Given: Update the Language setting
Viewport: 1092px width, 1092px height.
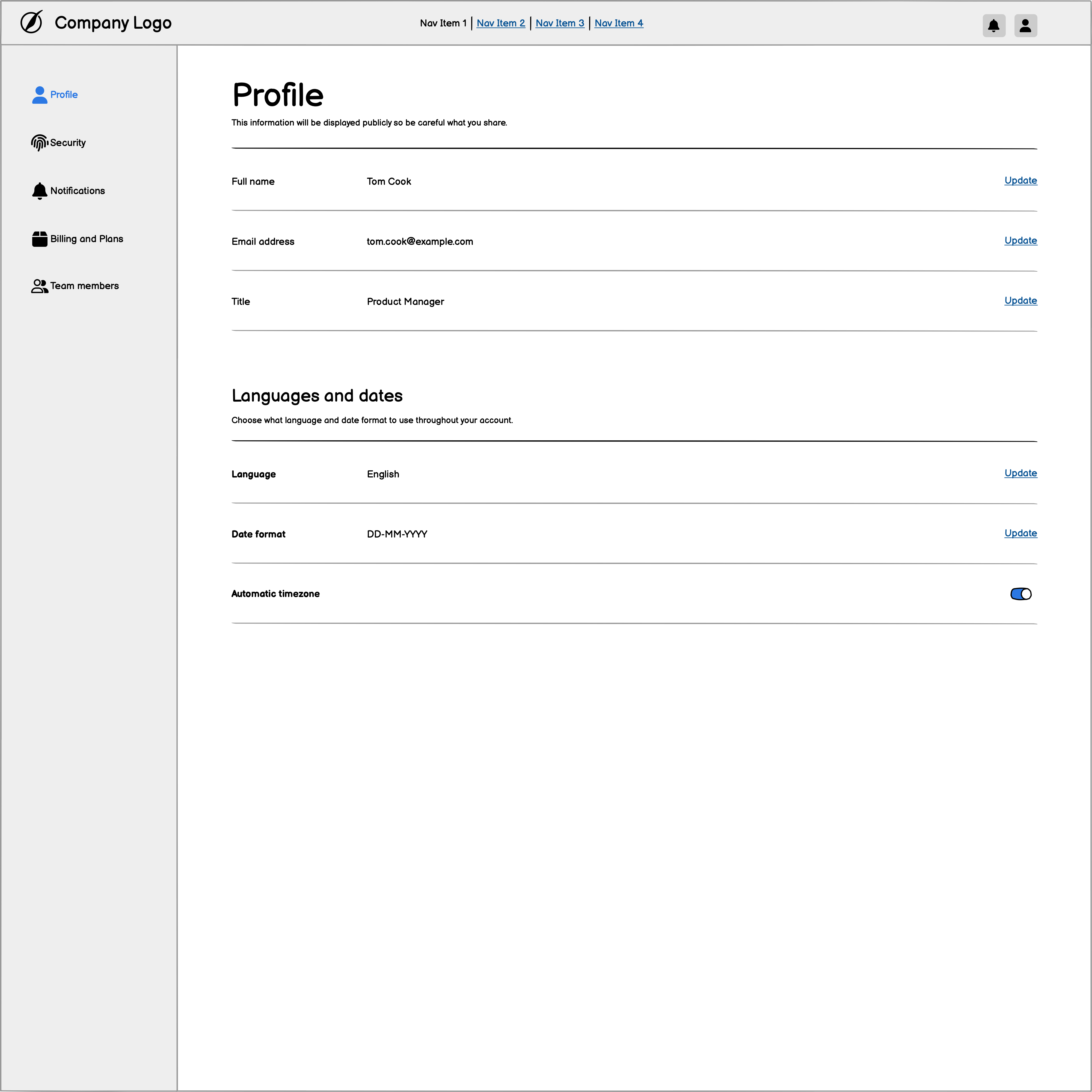Looking at the screenshot, I should 1020,473.
